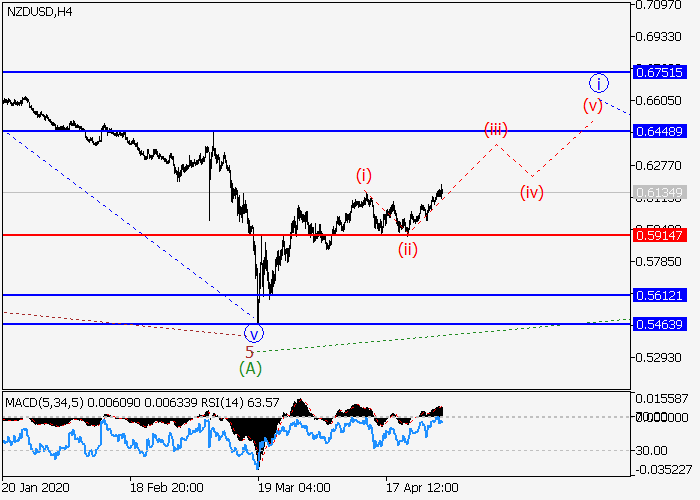Select the red (iv) wave label

tap(531, 192)
